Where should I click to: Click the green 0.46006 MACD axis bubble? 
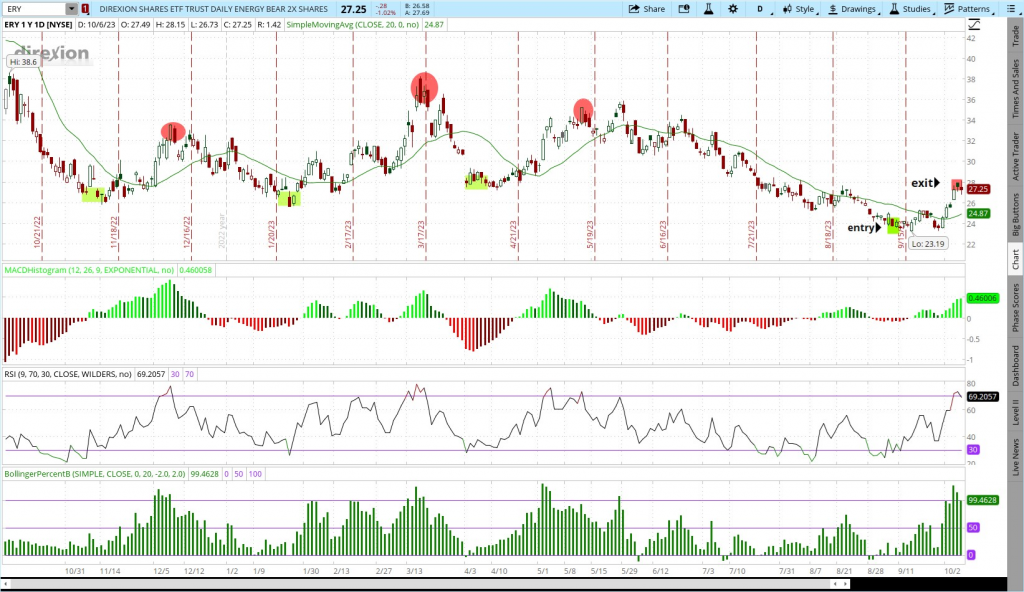pos(982,298)
